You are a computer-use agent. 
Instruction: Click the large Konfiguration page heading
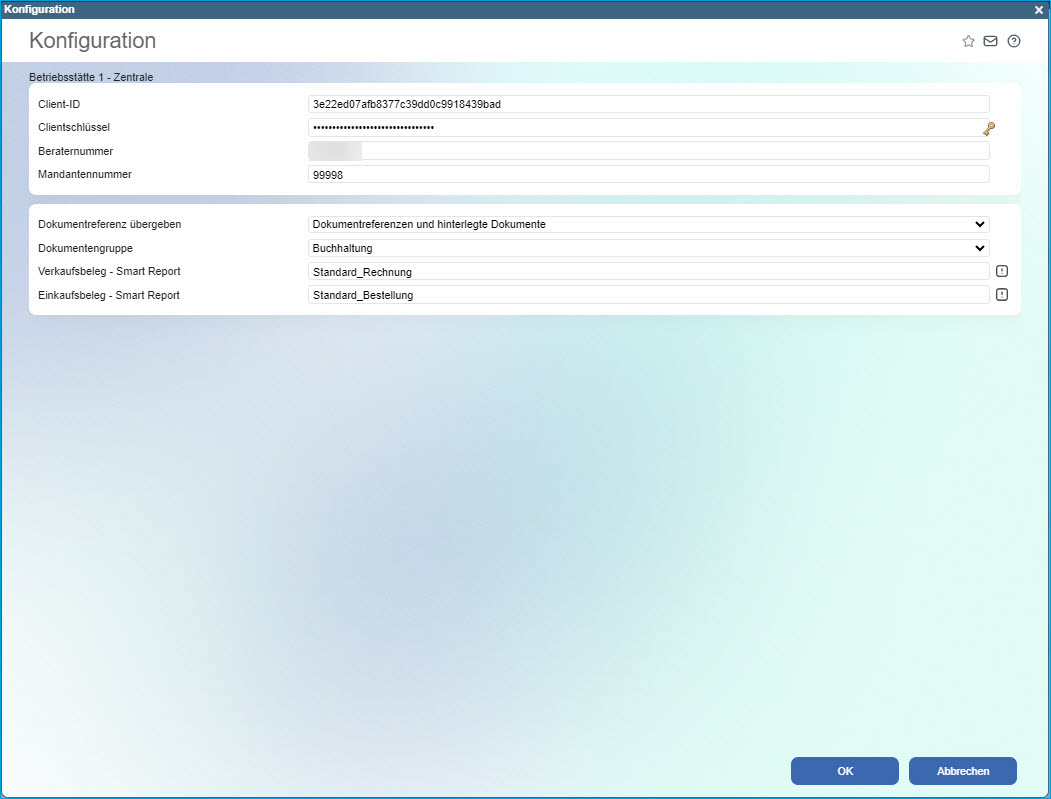coord(92,41)
